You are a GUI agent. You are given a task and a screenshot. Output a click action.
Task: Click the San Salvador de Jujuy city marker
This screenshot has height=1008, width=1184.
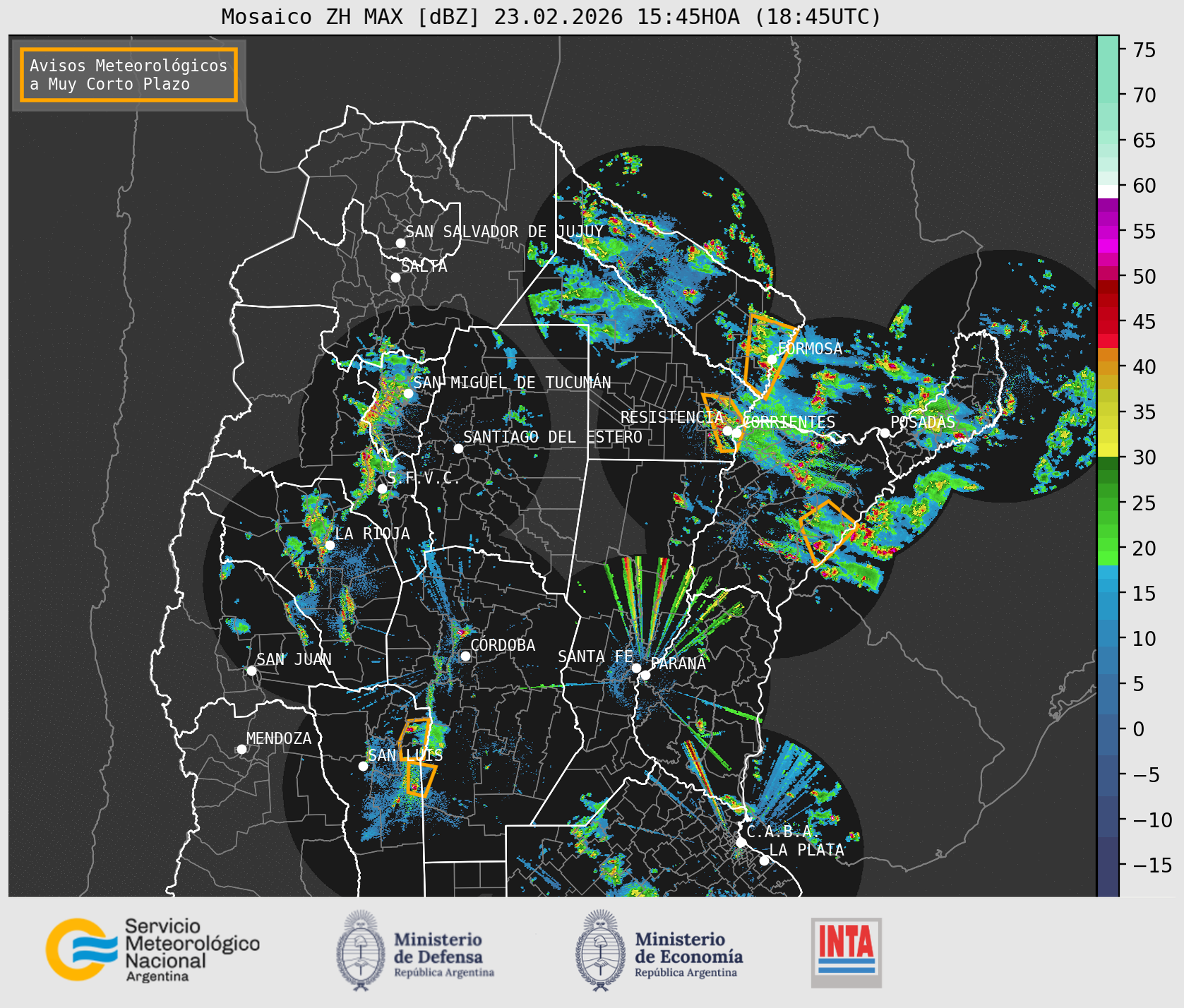click(400, 243)
